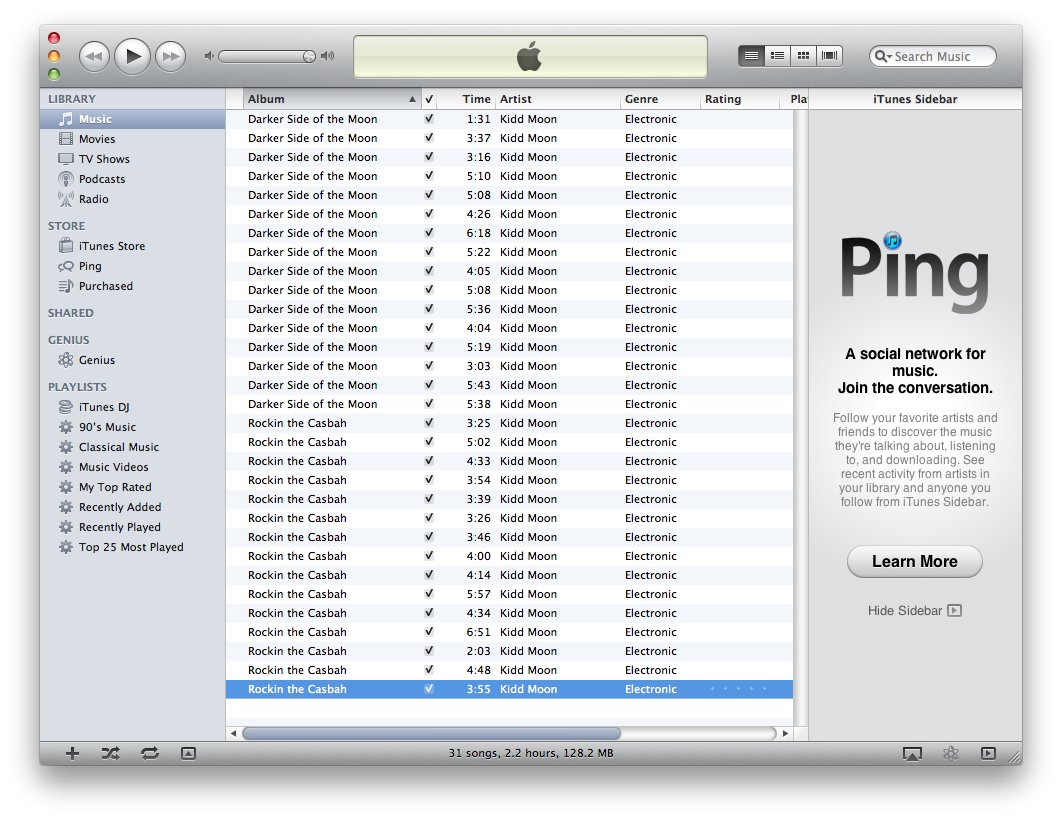
Task: Click the horizontal scrollbar left arrow
Action: click(234, 733)
